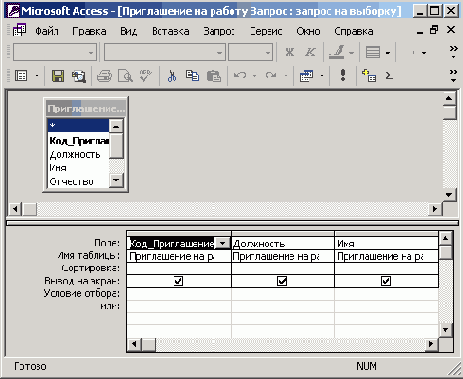The height and width of the screenshot is (379, 463).
Task: Uncheck display checkbox for Имя column
Action: (386, 281)
